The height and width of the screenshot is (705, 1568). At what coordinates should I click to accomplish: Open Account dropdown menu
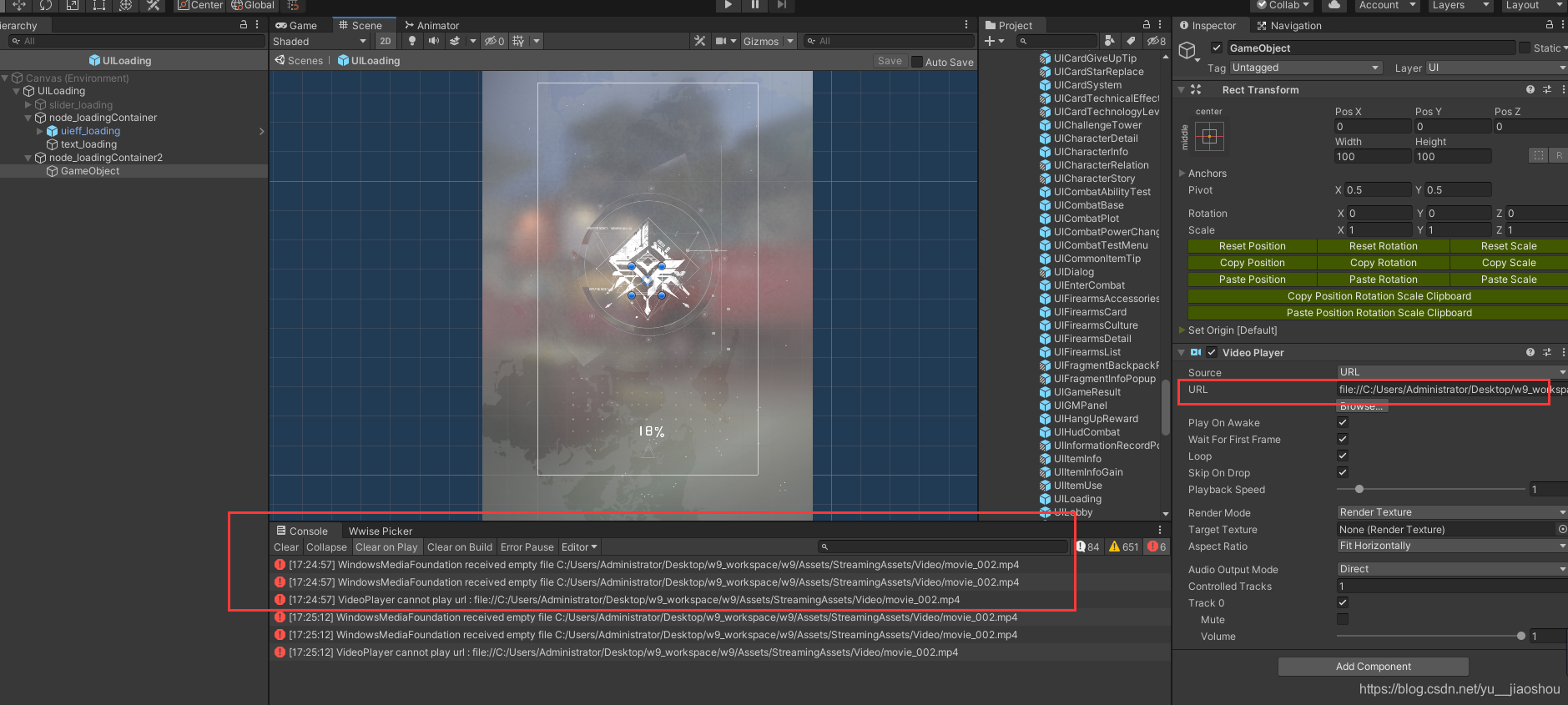point(1387,5)
